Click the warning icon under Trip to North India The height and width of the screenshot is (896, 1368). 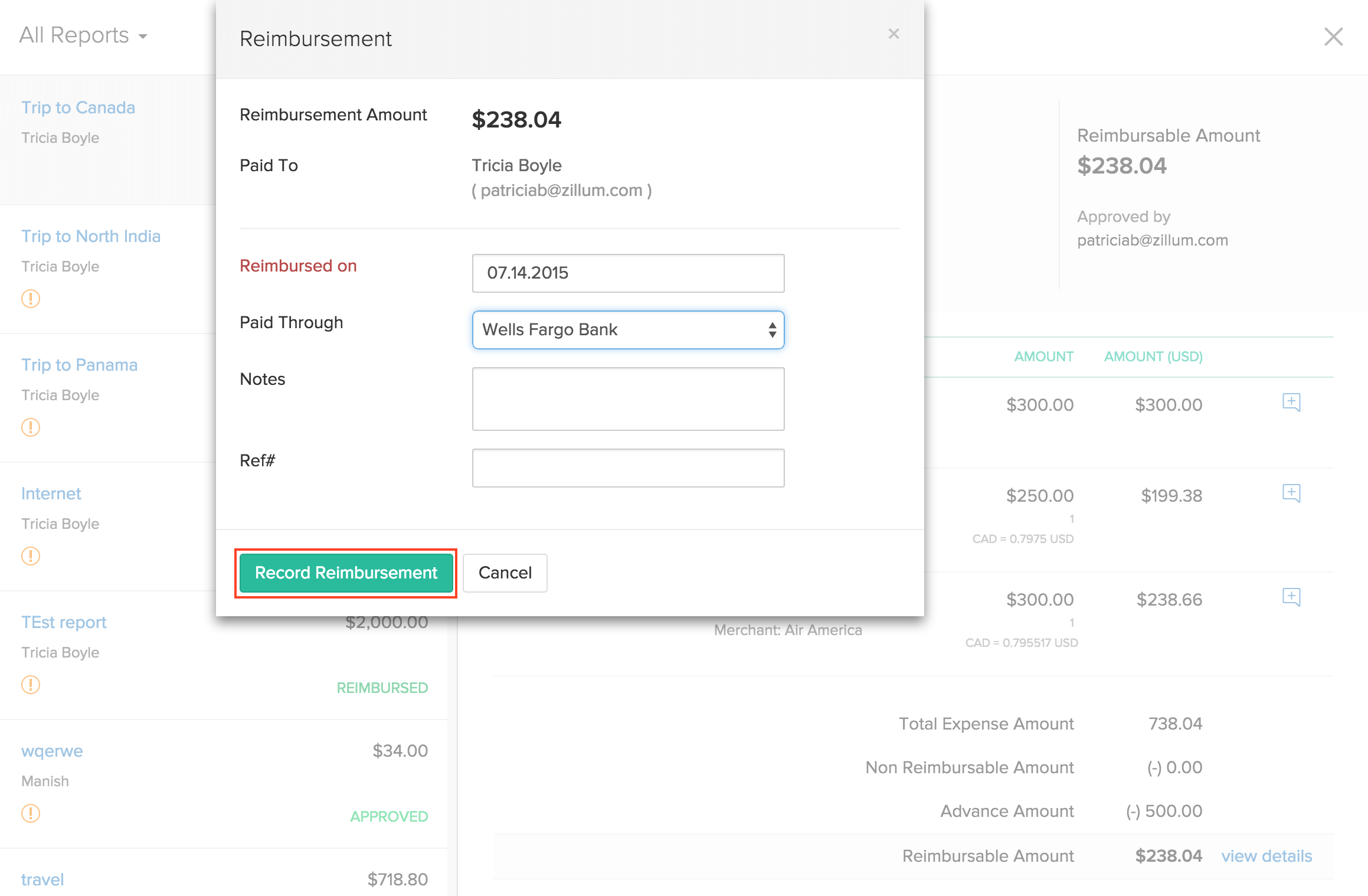pyautogui.click(x=30, y=299)
